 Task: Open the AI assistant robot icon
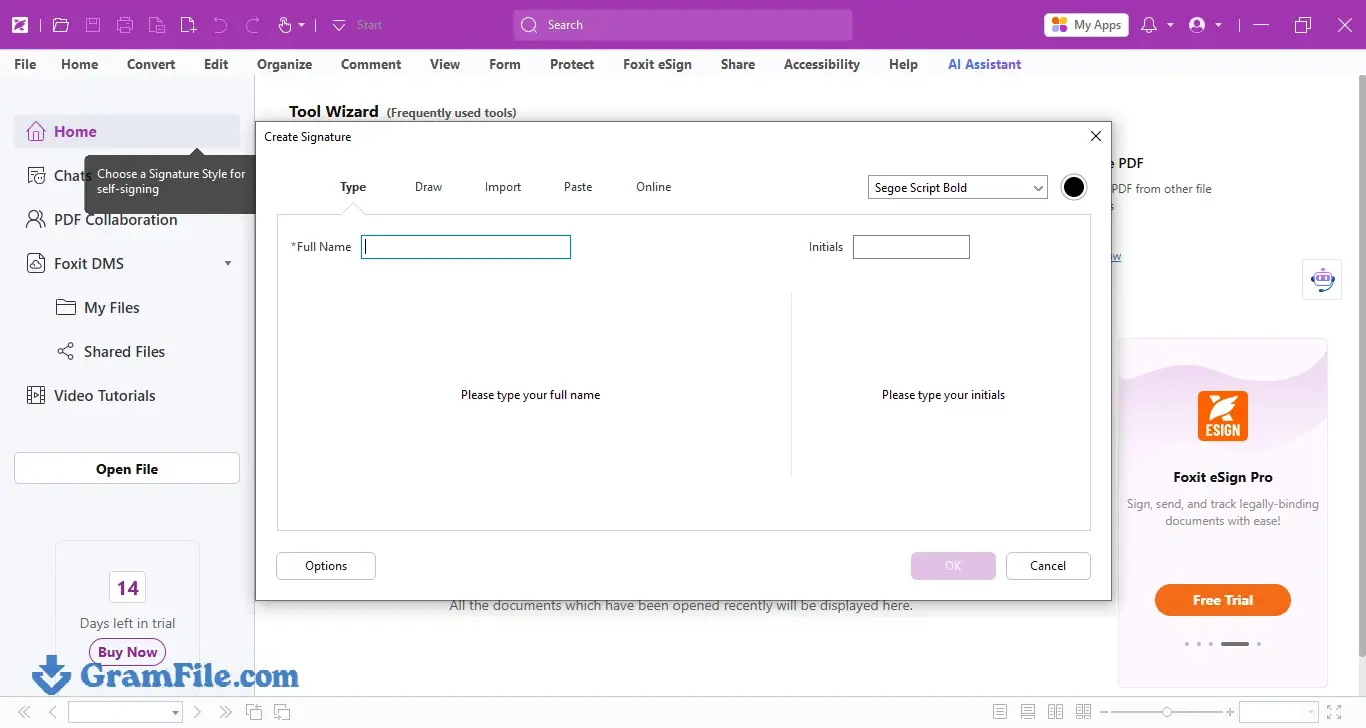(x=1322, y=279)
